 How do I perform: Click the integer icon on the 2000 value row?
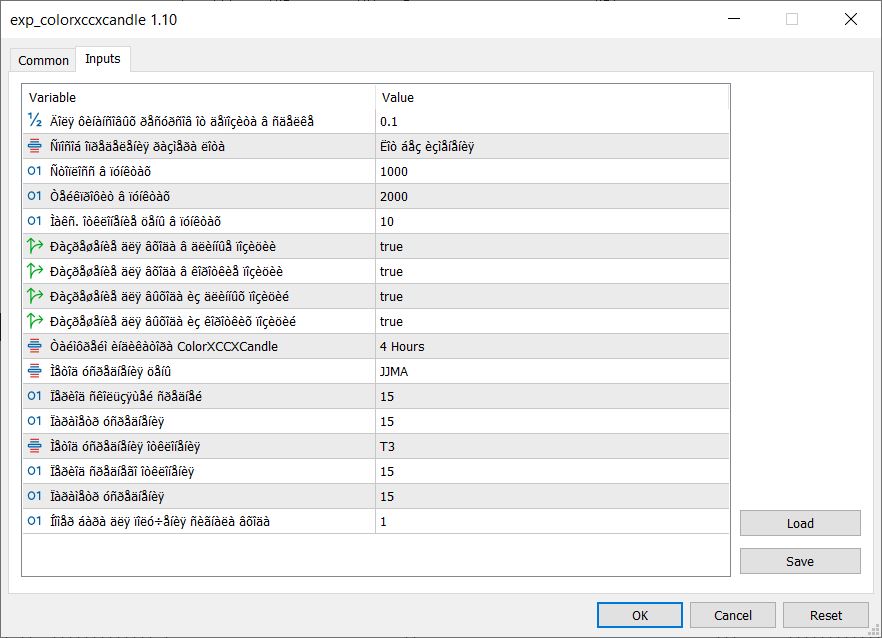[35, 196]
